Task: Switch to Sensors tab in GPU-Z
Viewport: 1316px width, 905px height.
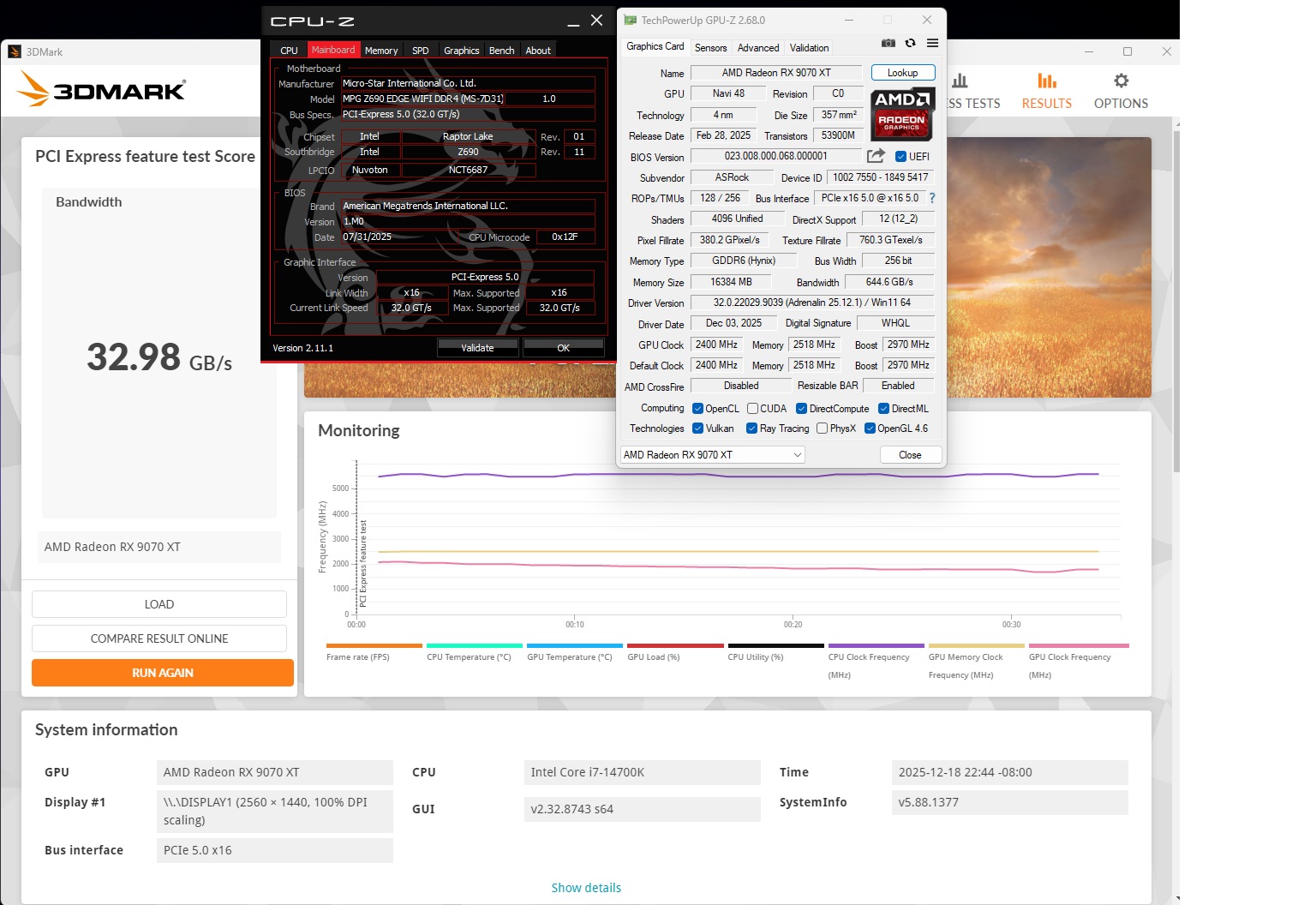Action: coord(710,48)
